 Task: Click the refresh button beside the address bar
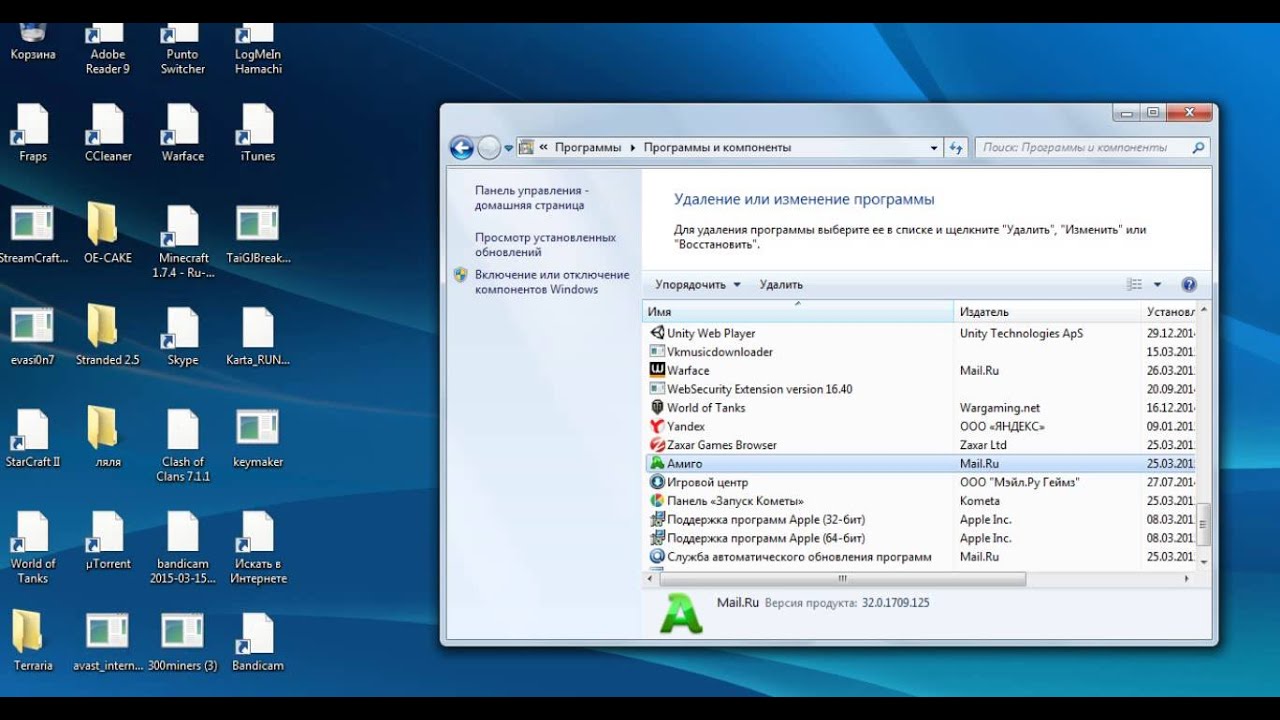click(x=955, y=147)
